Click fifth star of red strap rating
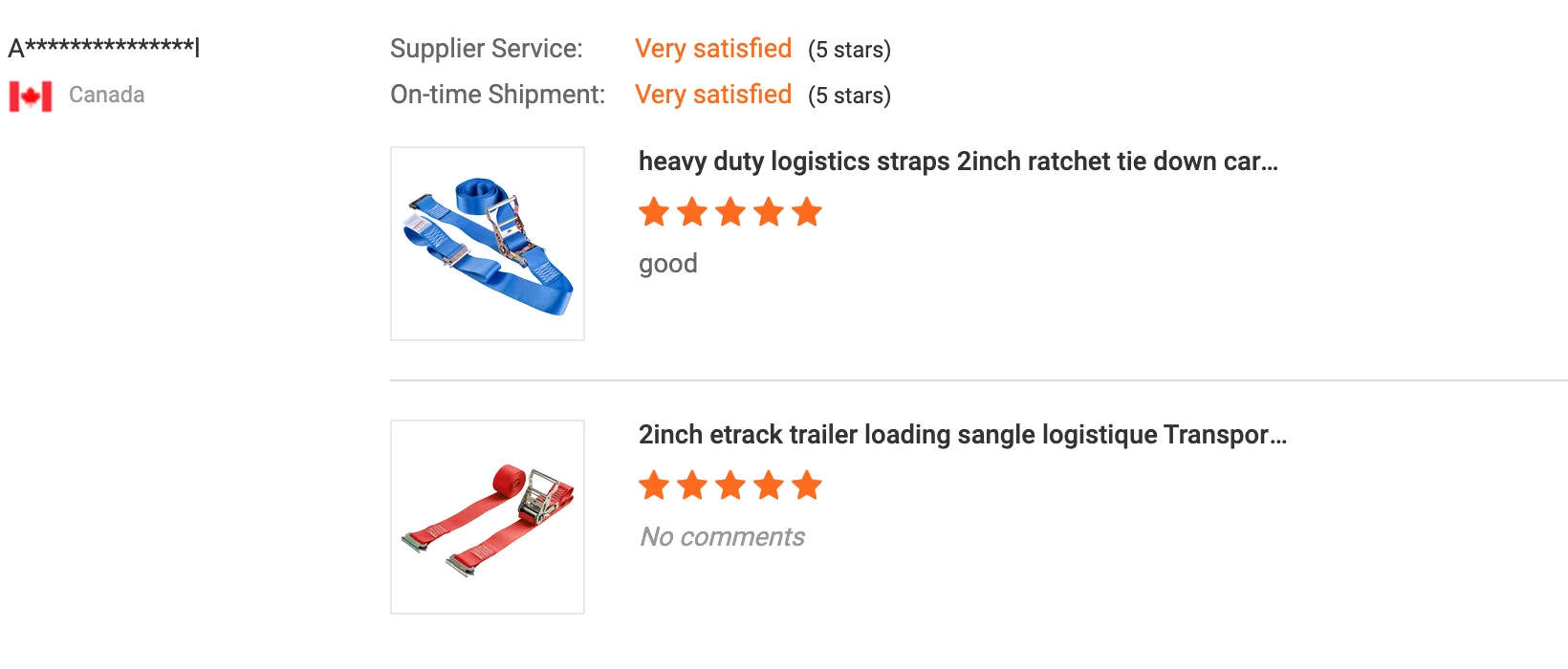Image resolution: width=1568 pixels, height=669 pixels. pos(807,486)
